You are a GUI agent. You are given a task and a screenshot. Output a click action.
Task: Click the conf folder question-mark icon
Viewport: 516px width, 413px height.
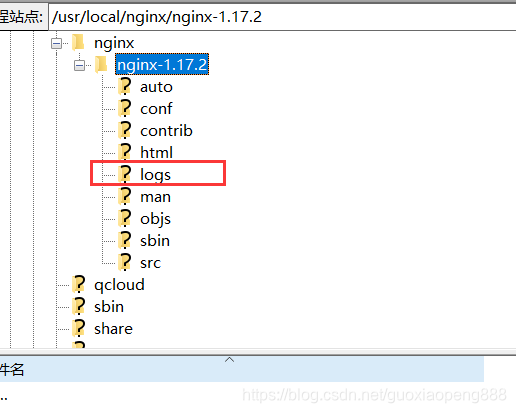pos(125,108)
